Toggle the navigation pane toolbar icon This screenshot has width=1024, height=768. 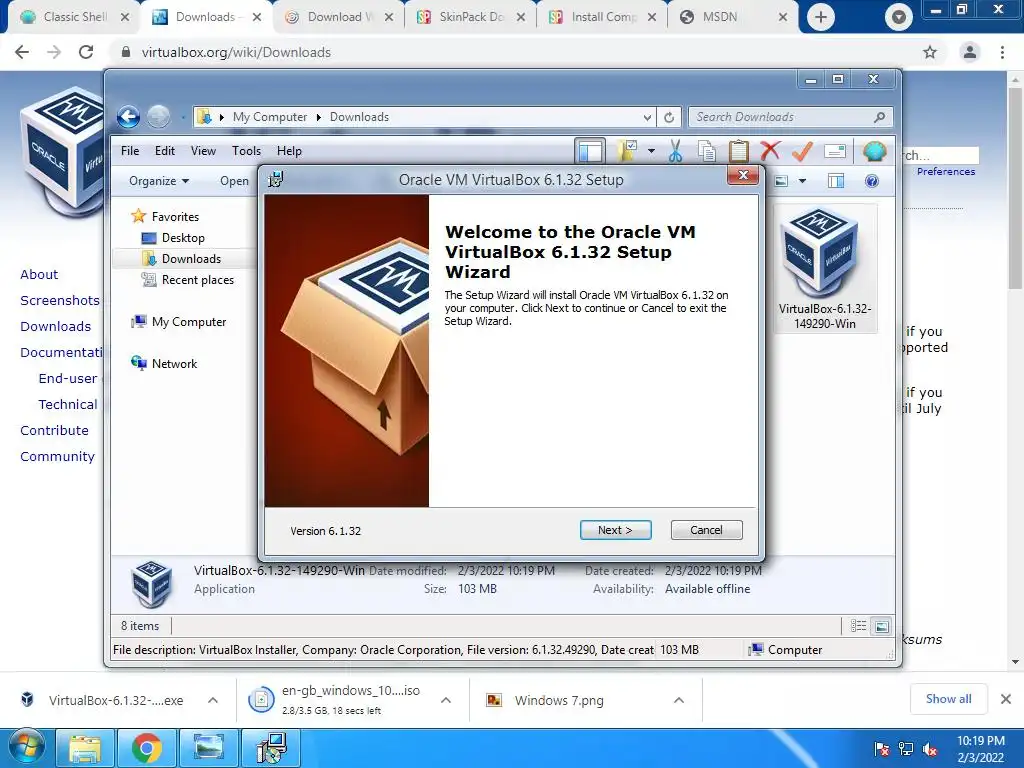tap(590, 151)
